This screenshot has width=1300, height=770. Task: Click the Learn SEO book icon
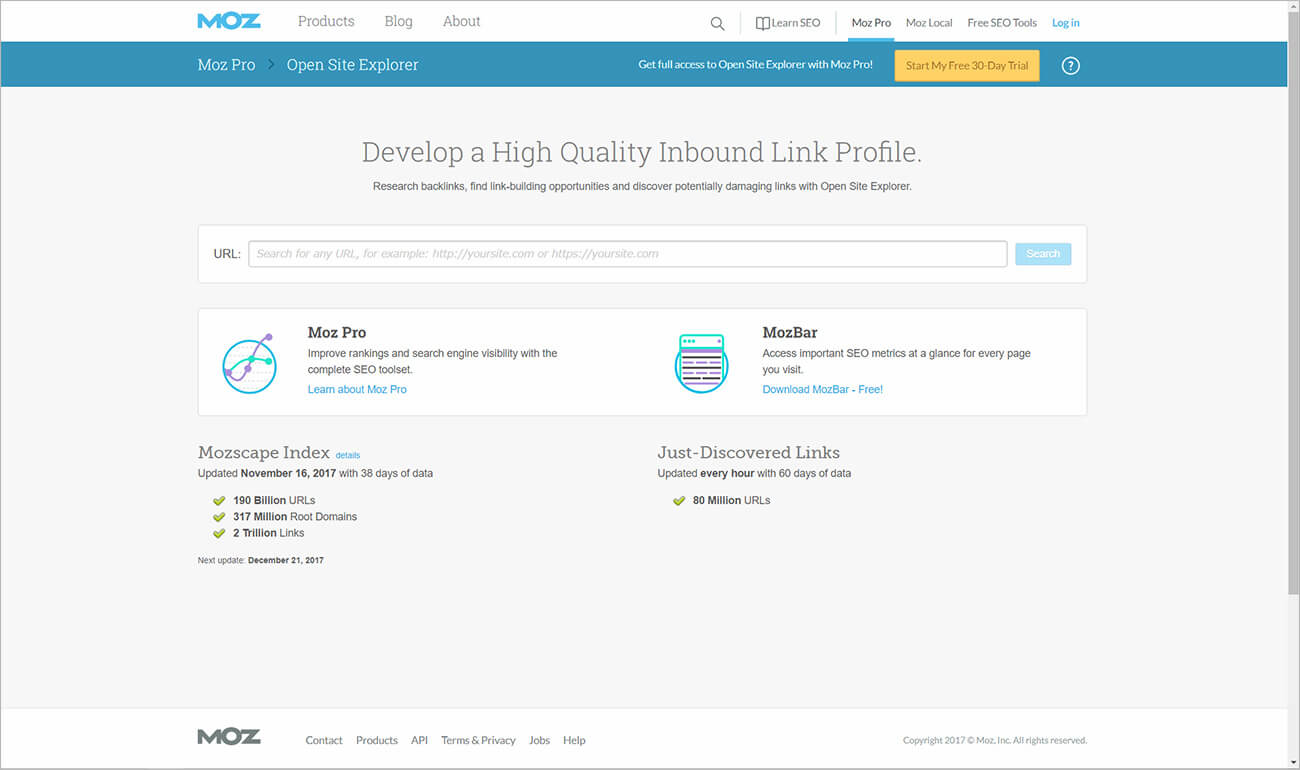(762, 23)
